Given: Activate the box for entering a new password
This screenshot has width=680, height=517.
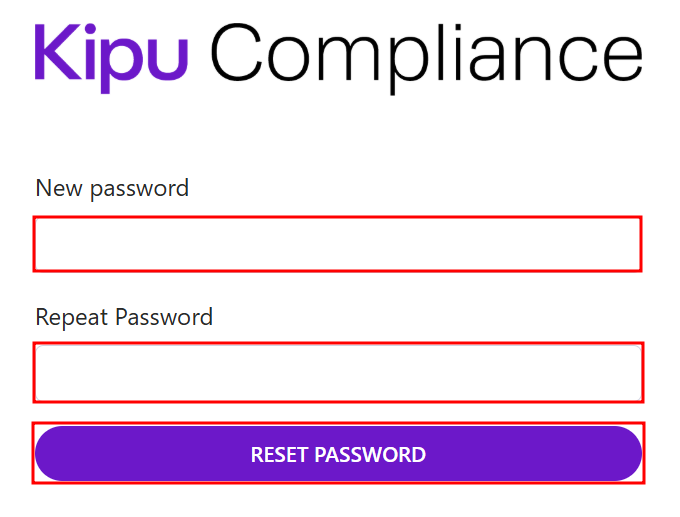Looking at the screenshot, I should 337,244.
